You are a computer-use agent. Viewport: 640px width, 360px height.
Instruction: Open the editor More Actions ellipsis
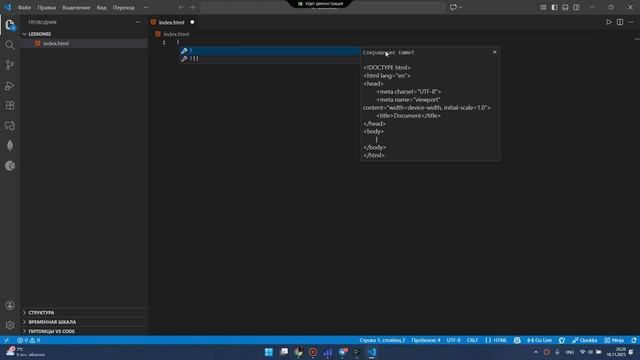pos(631,22)
